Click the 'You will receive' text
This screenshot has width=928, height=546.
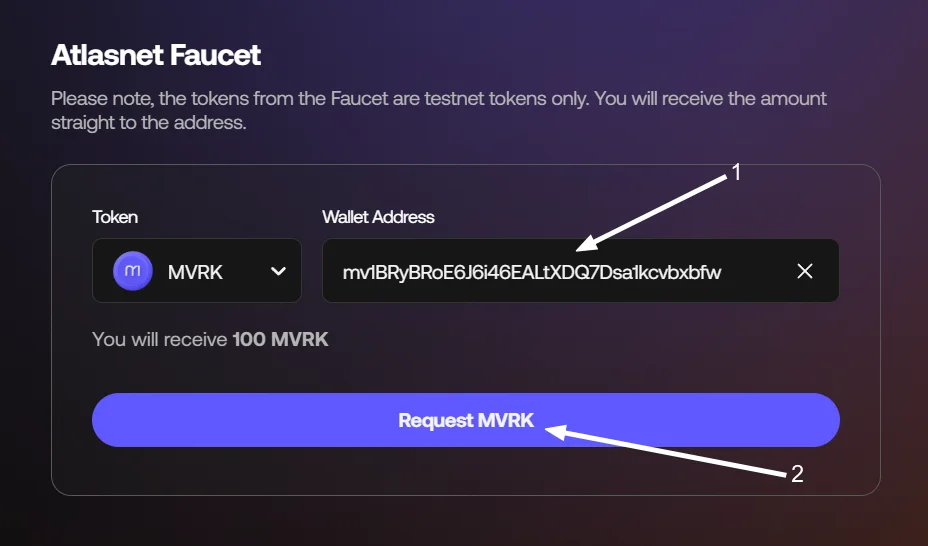click(160, 340)
